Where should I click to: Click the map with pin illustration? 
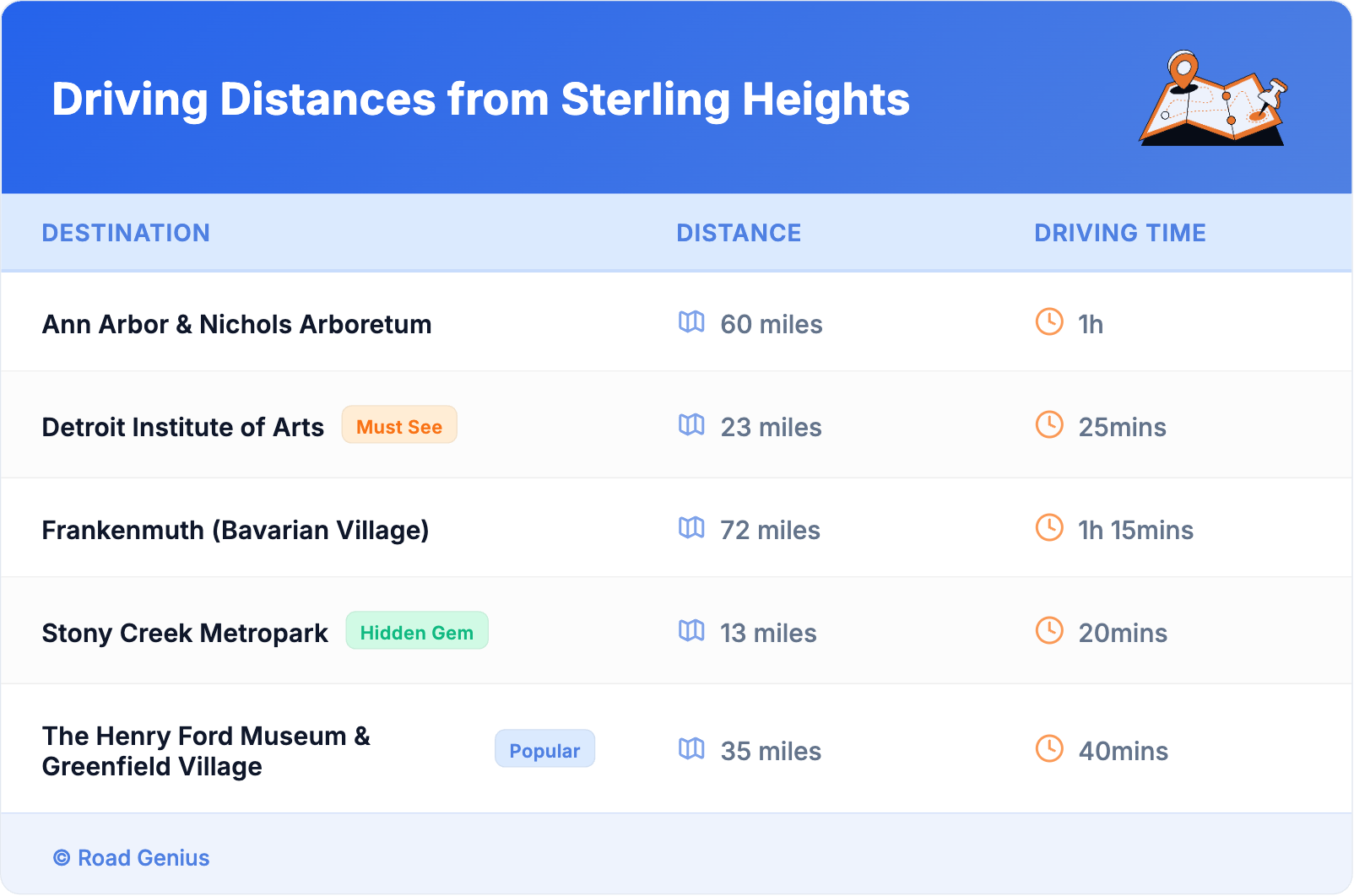pyautogui.click(x=1213, y=100)
